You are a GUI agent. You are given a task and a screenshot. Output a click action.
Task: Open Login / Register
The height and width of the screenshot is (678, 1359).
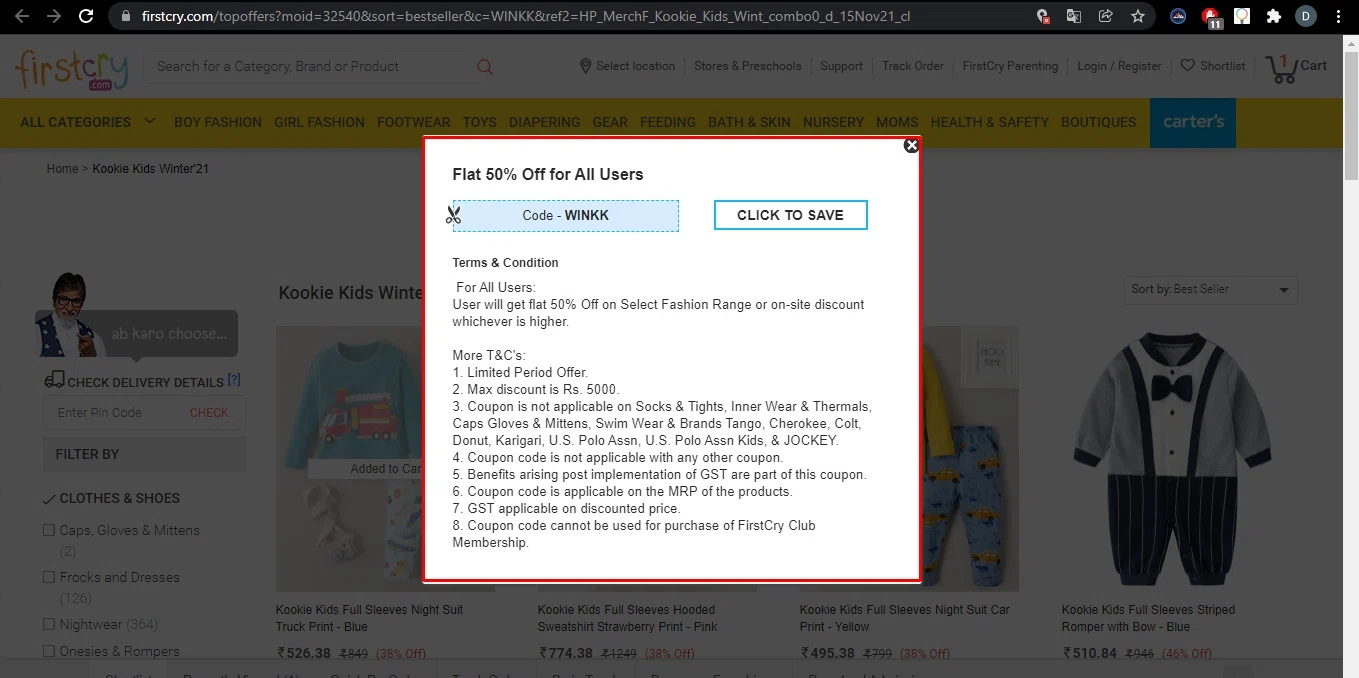1119,66
